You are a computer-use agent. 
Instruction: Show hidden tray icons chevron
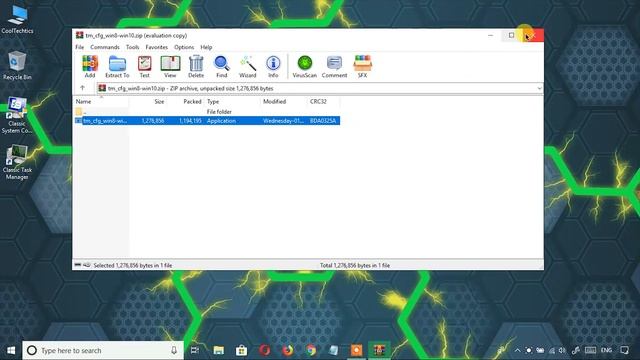coord(517,350)
